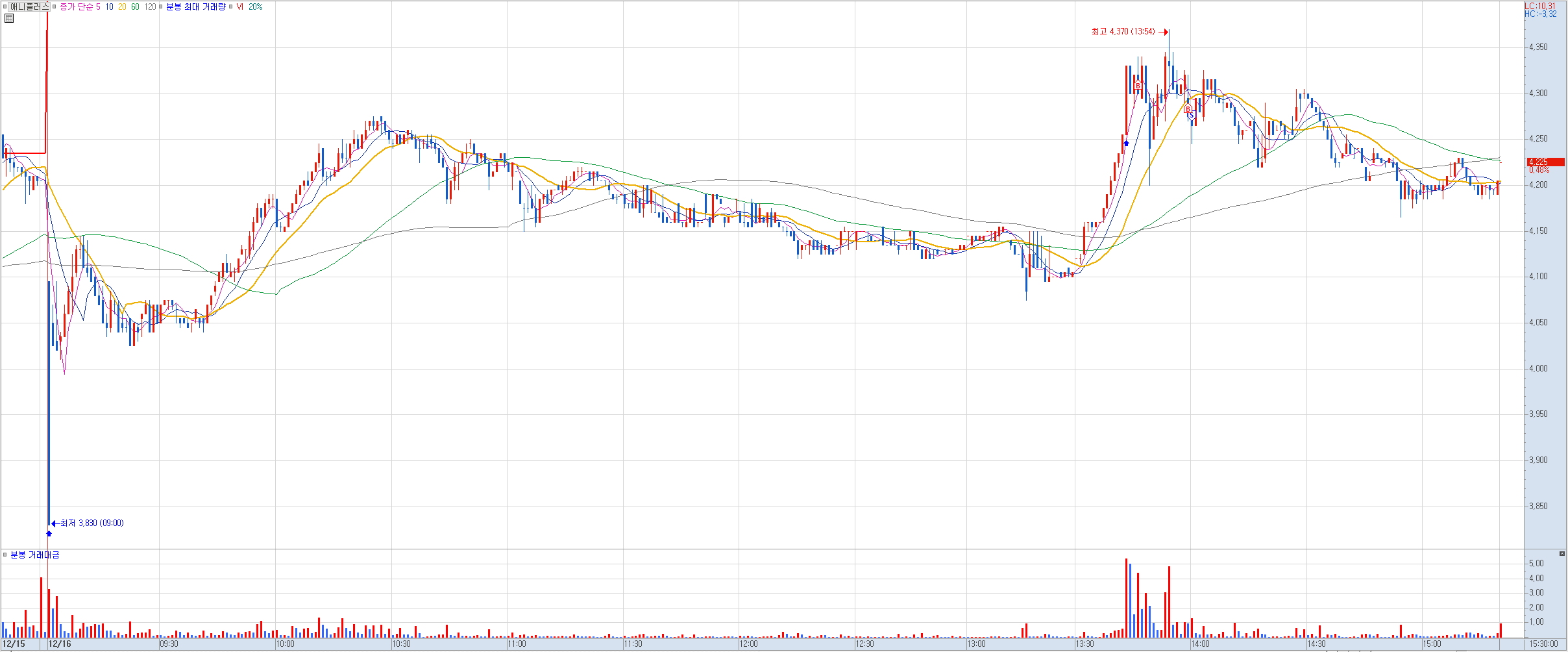1568x652 pixels.
Task: Click the 12/16 date label
Action: tap(60, 644)
